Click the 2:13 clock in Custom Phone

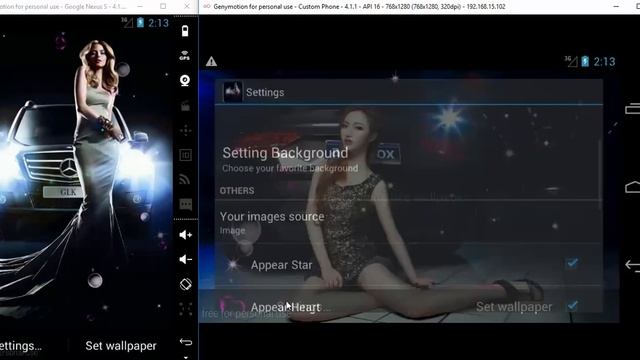tap(604, 62)
